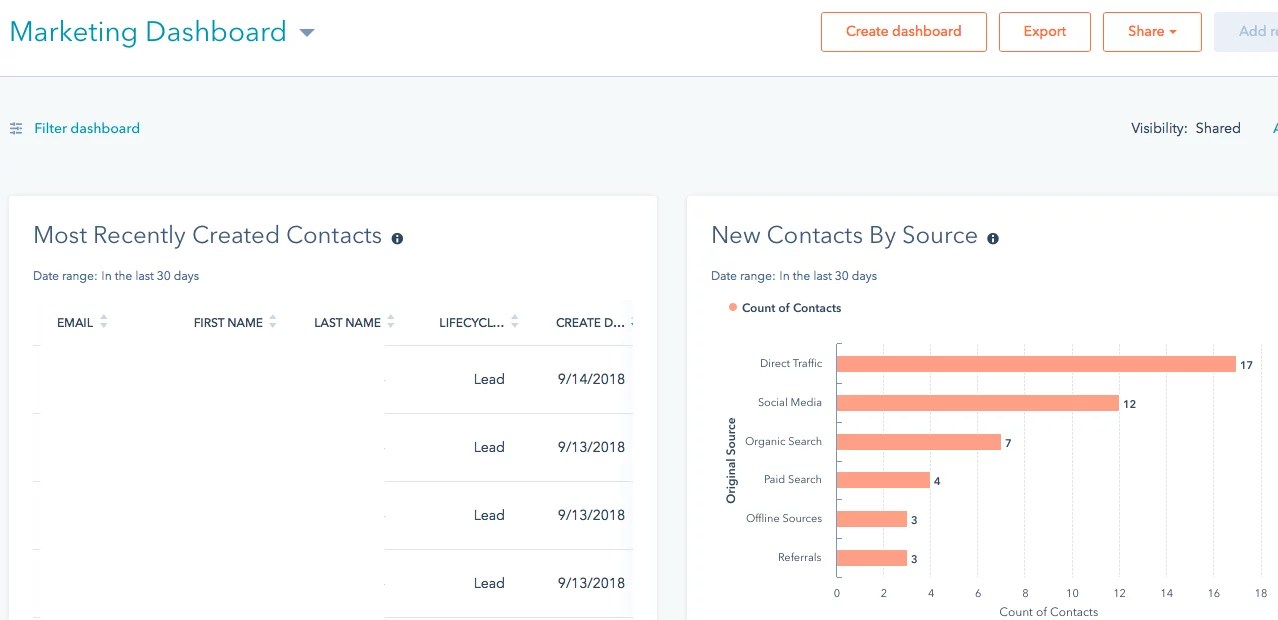1278x620 pixels.
Task: Sort the table by FIRST NAME
Action: (x=273, y=322)
